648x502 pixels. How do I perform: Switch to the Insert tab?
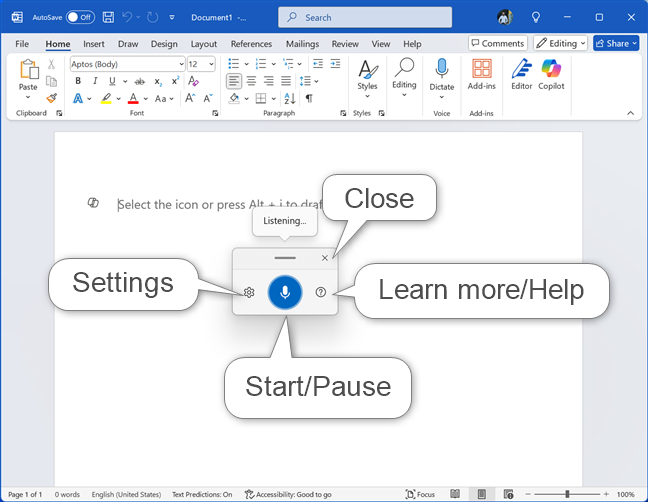click(x=94, y=44)
